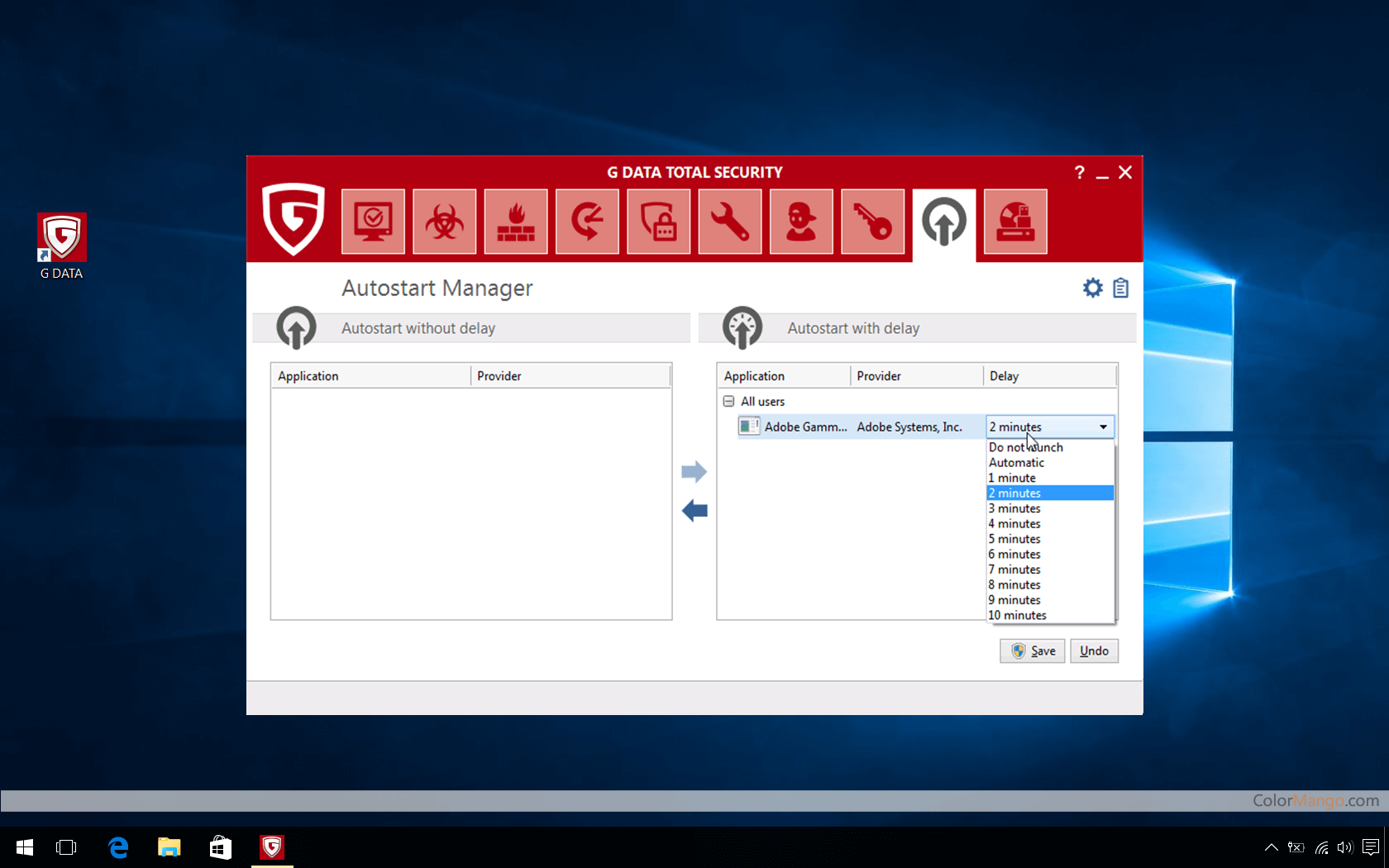
Task: Click the 'Autostart with delay' clock icon
Action: click(x=742, y=327)
